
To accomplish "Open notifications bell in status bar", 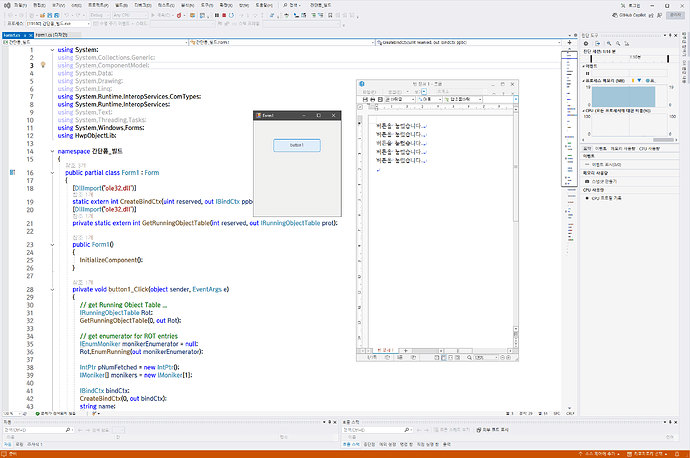I will pos(677,454).
